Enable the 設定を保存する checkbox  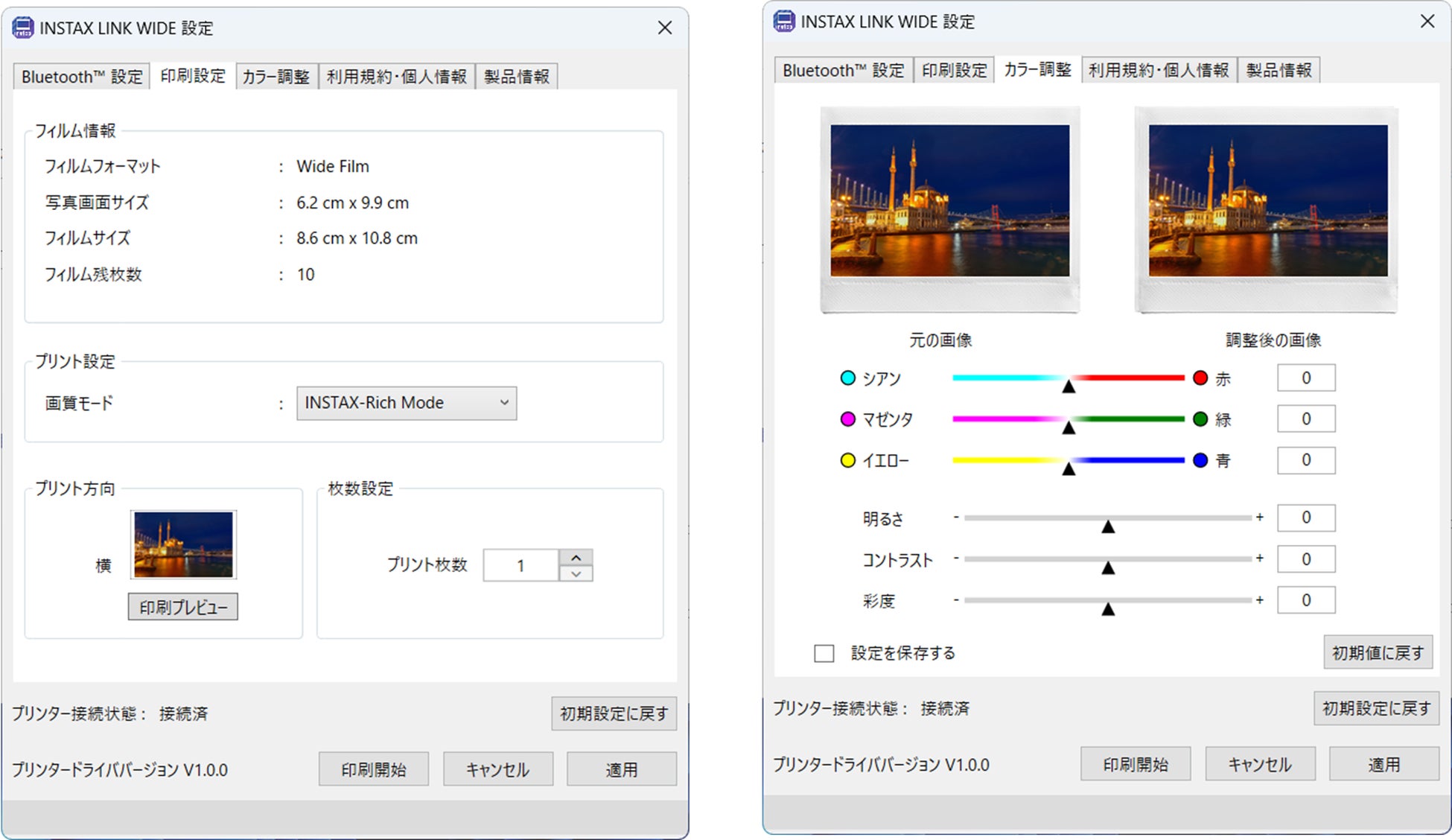tap(824, 653)
